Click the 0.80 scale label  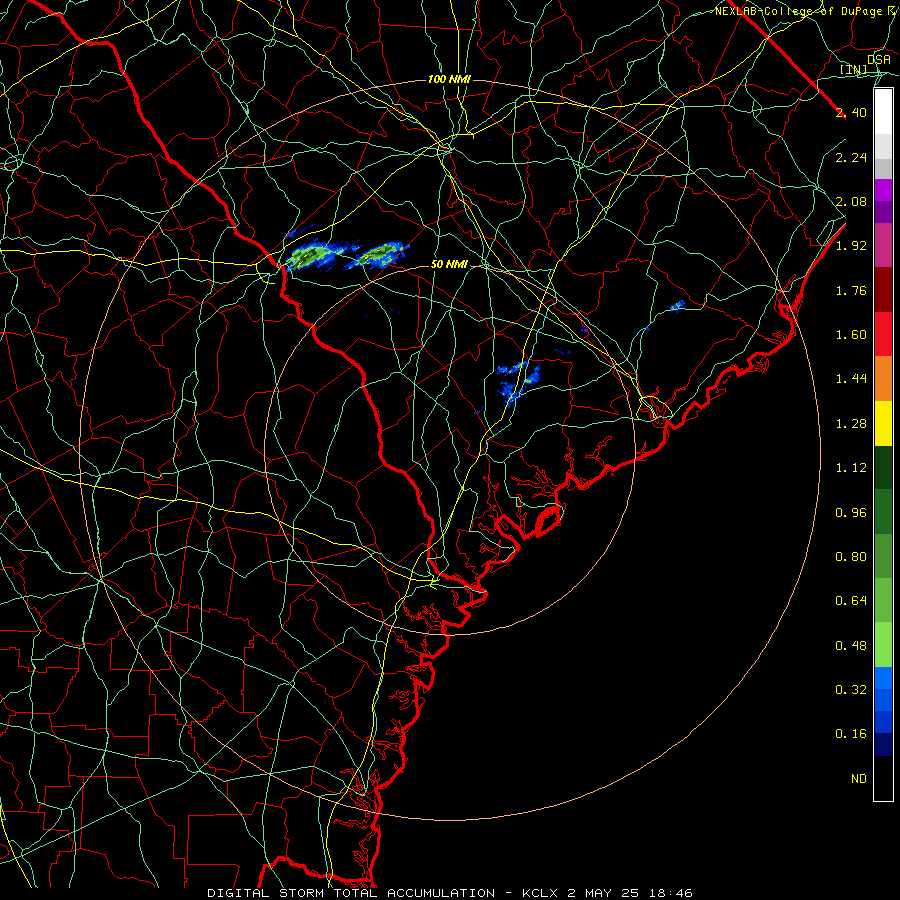tap(851, 557)
